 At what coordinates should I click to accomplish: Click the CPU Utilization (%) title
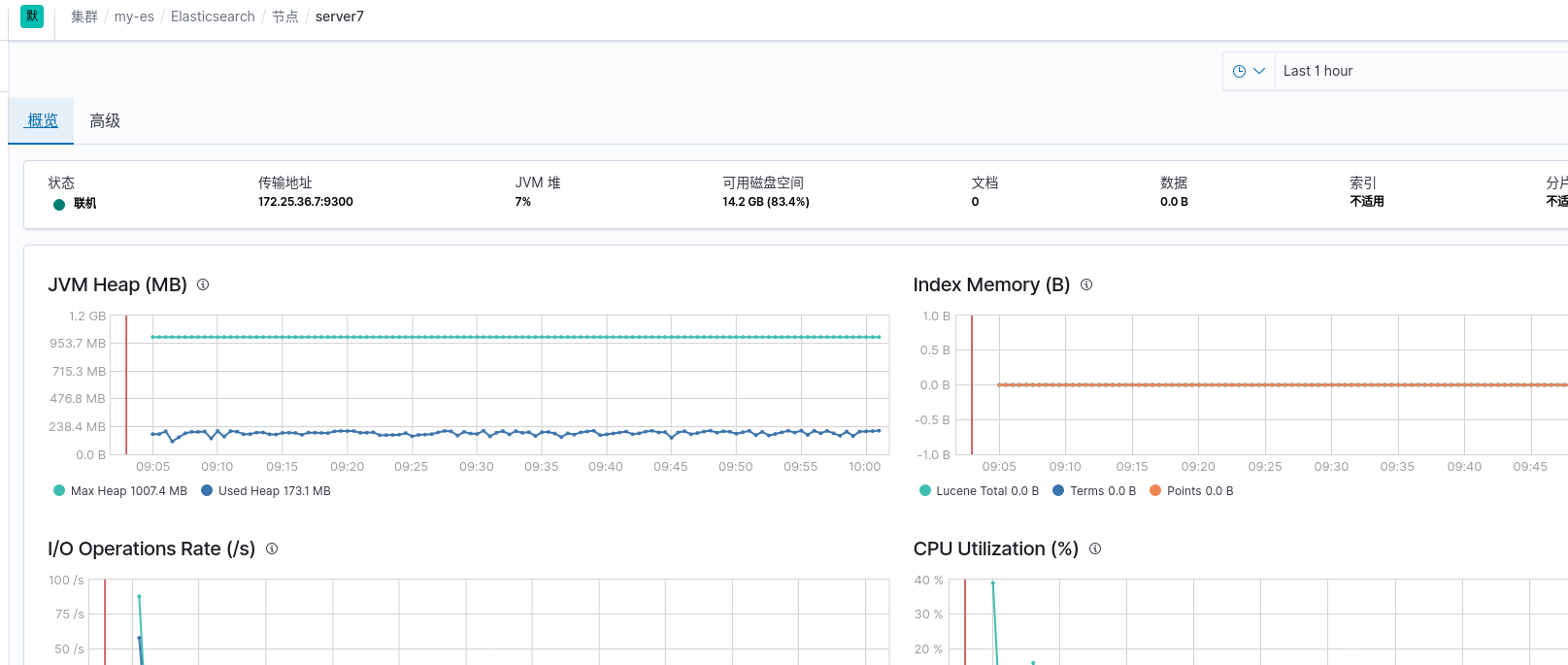[996, 549]
